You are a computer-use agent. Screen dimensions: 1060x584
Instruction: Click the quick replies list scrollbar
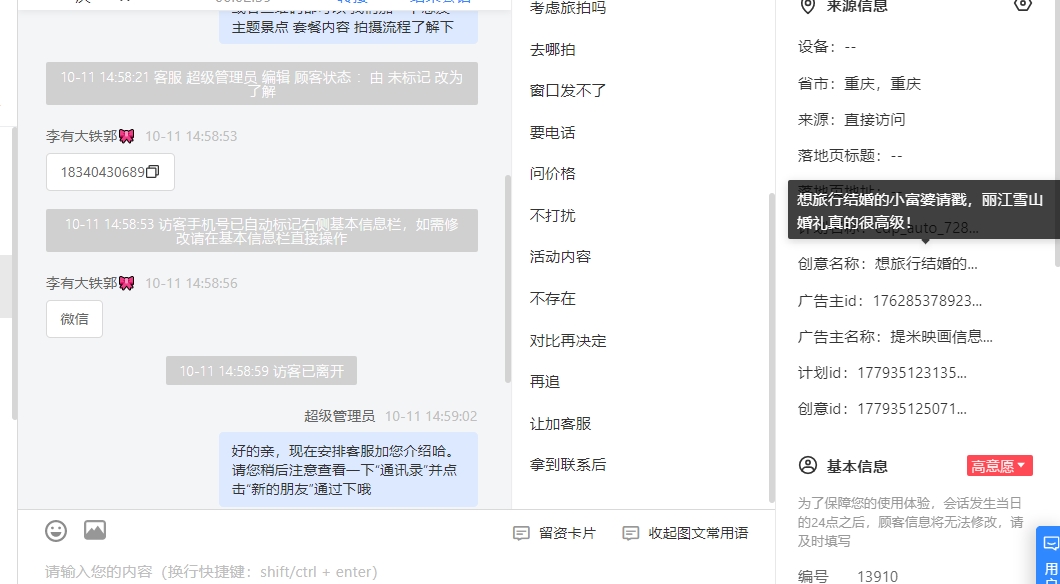(771, 346)
